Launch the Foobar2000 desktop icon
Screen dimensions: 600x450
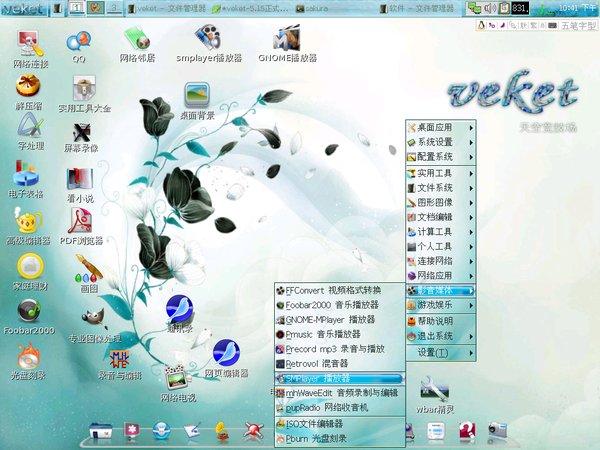[29, 311]
